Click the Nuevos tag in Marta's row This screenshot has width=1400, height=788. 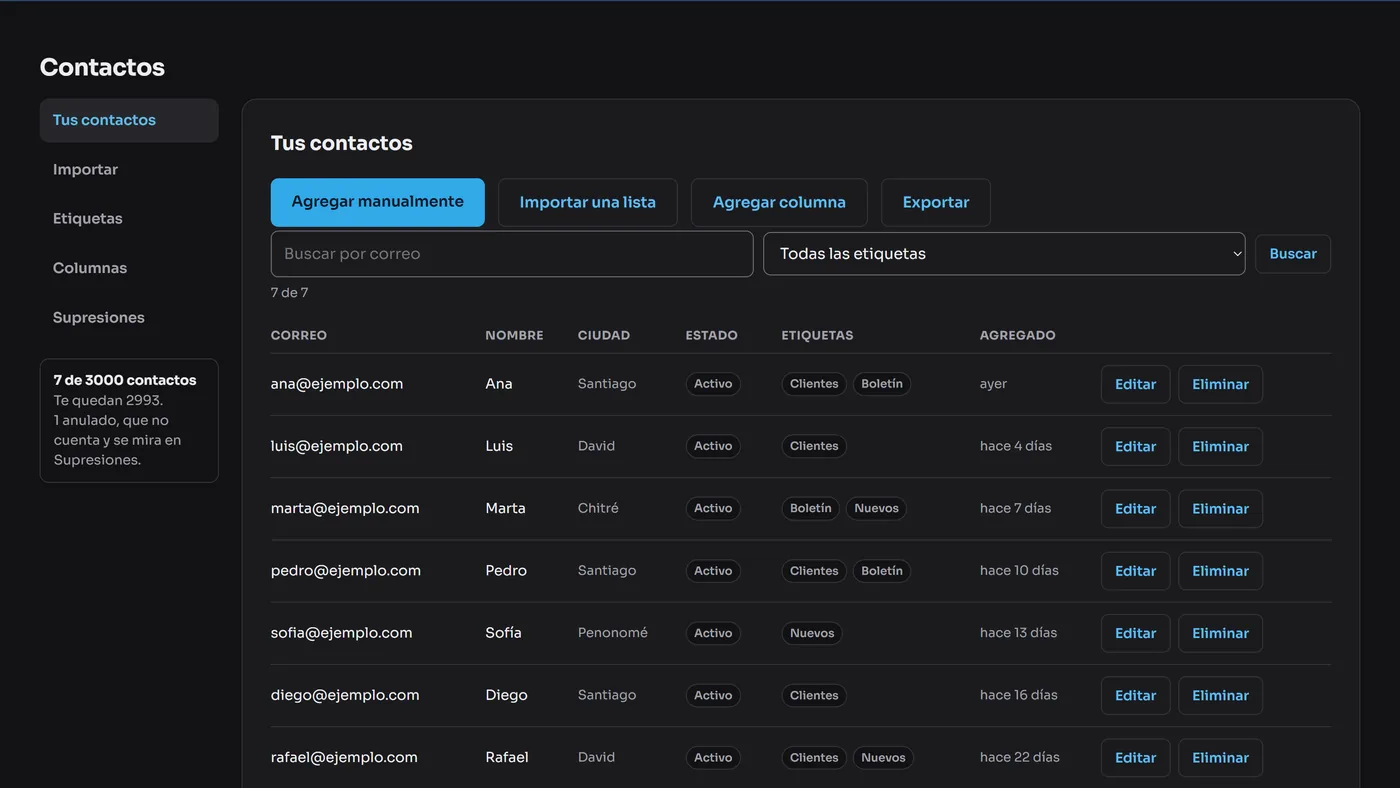tap(877, 508)
